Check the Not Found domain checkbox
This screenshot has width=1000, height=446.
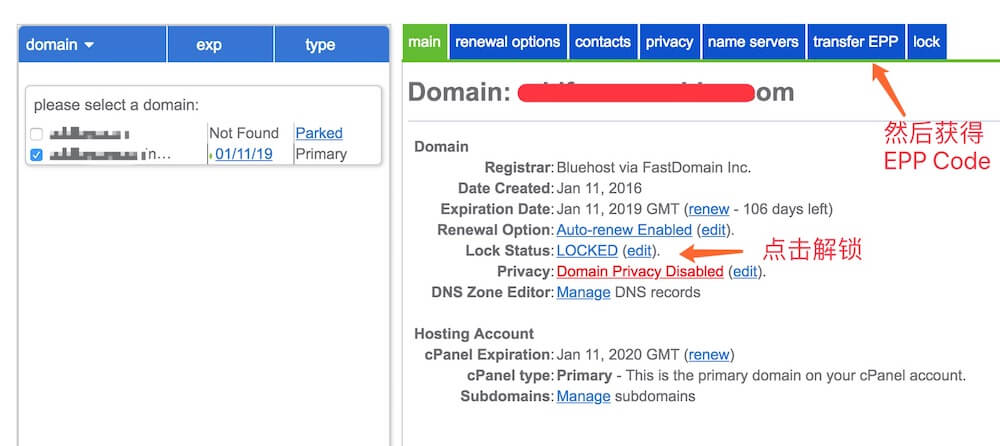[x=37, y=134]
